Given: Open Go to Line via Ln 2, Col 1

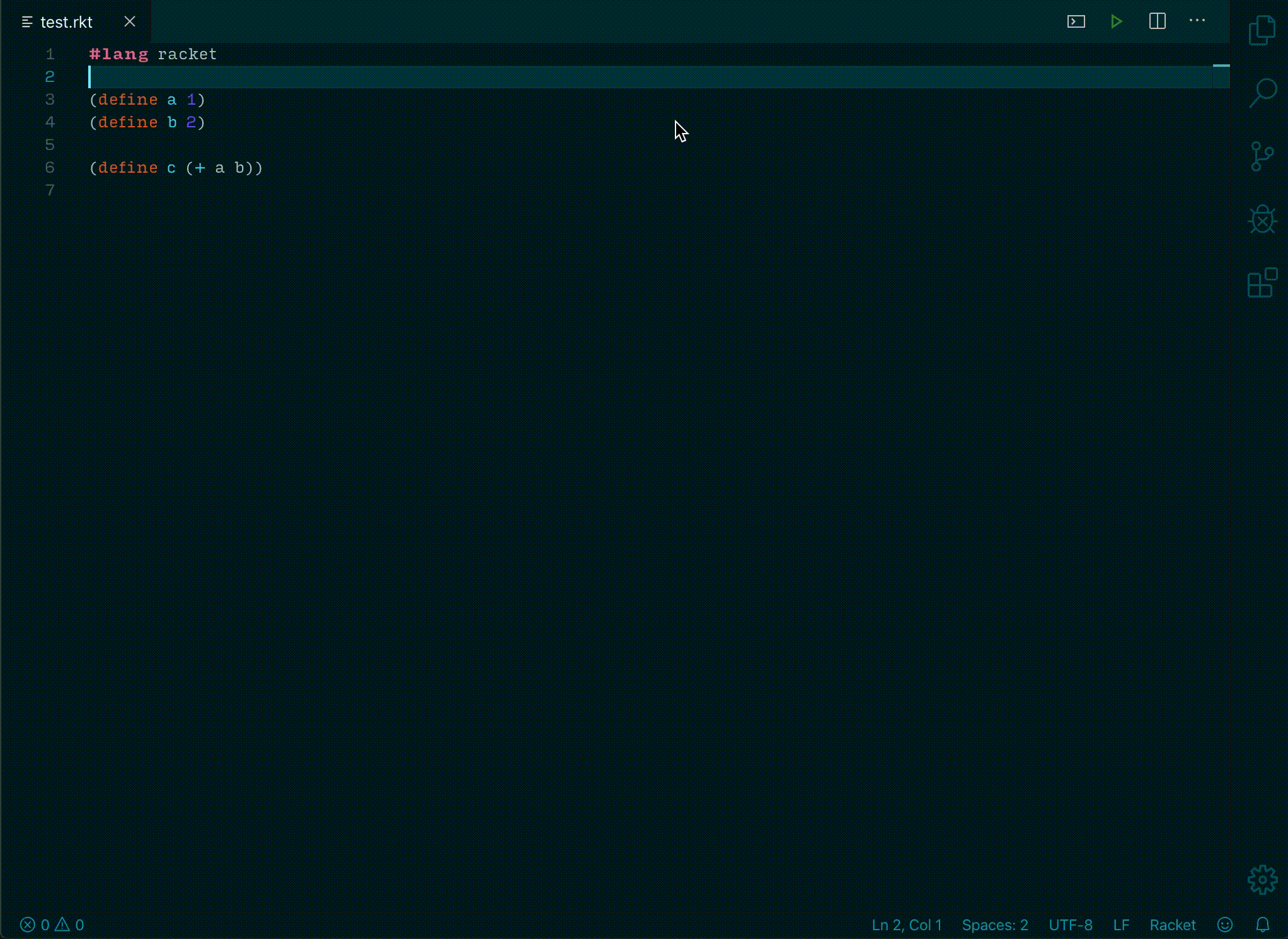Looking at the screenshot, I should pyautogui.click(x=907, y=925).
